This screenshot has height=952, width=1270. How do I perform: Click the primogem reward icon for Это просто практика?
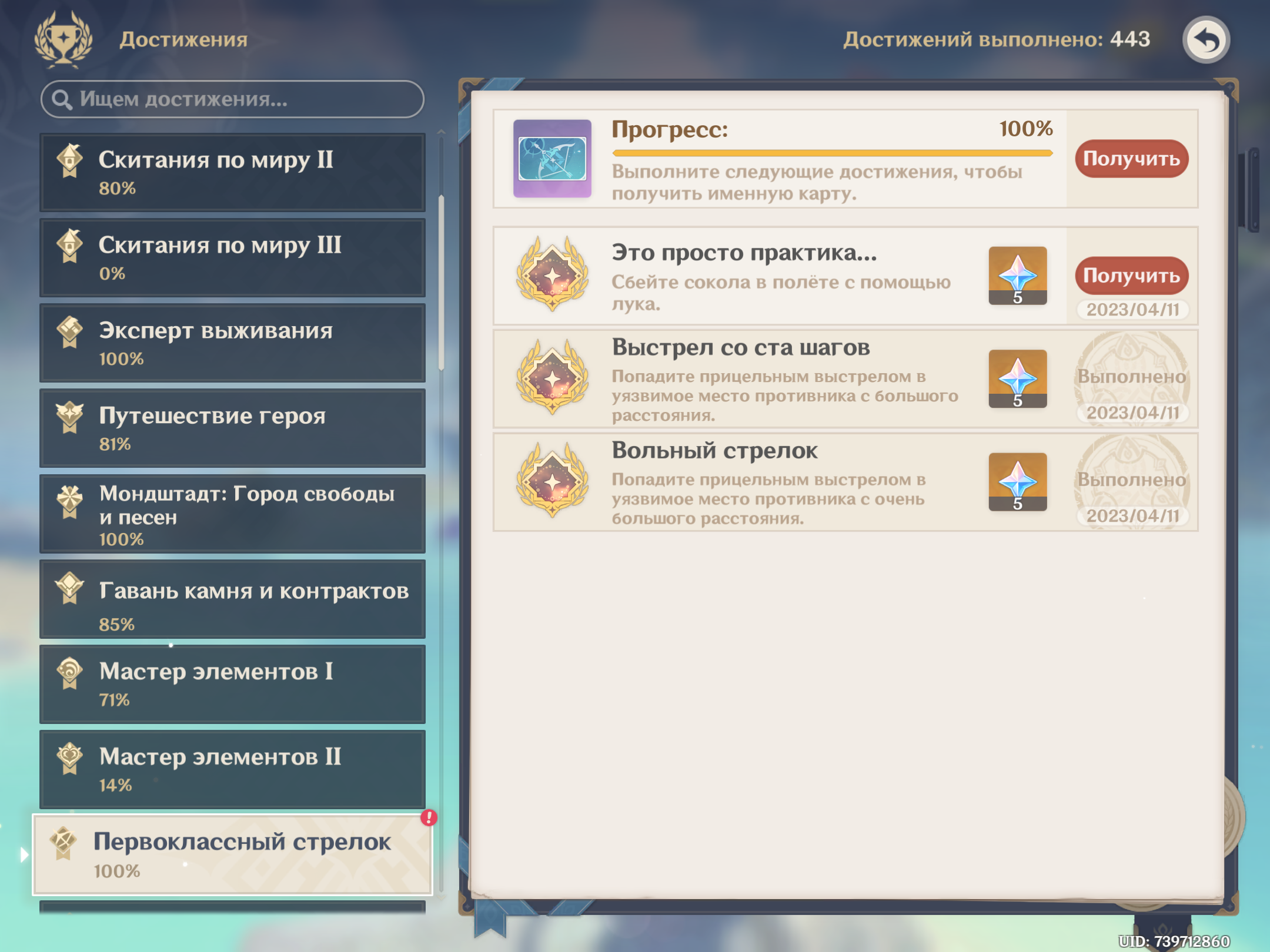point(1017,275)
